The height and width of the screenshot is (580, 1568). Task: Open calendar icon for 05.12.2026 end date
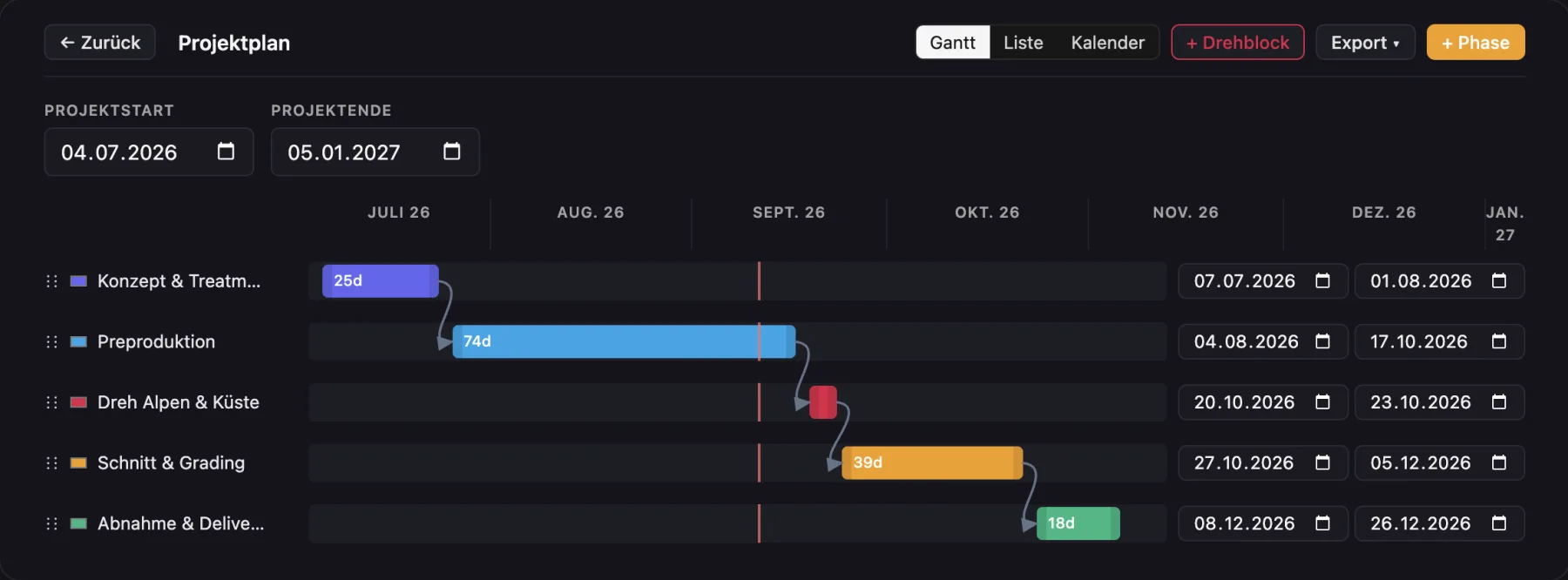pos(1498,462)
